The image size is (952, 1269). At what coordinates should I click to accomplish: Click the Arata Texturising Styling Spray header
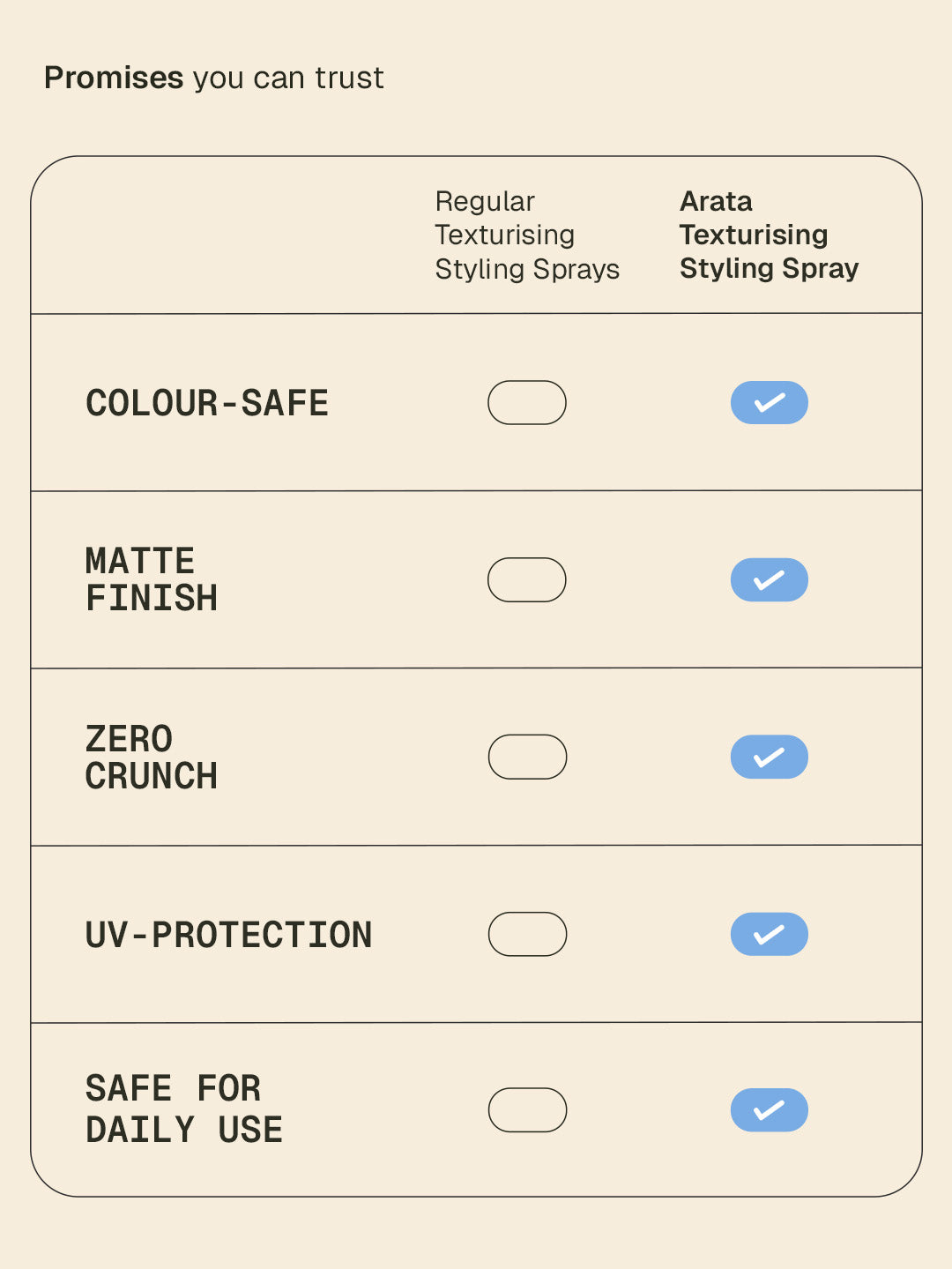click(x=769, y=235)
